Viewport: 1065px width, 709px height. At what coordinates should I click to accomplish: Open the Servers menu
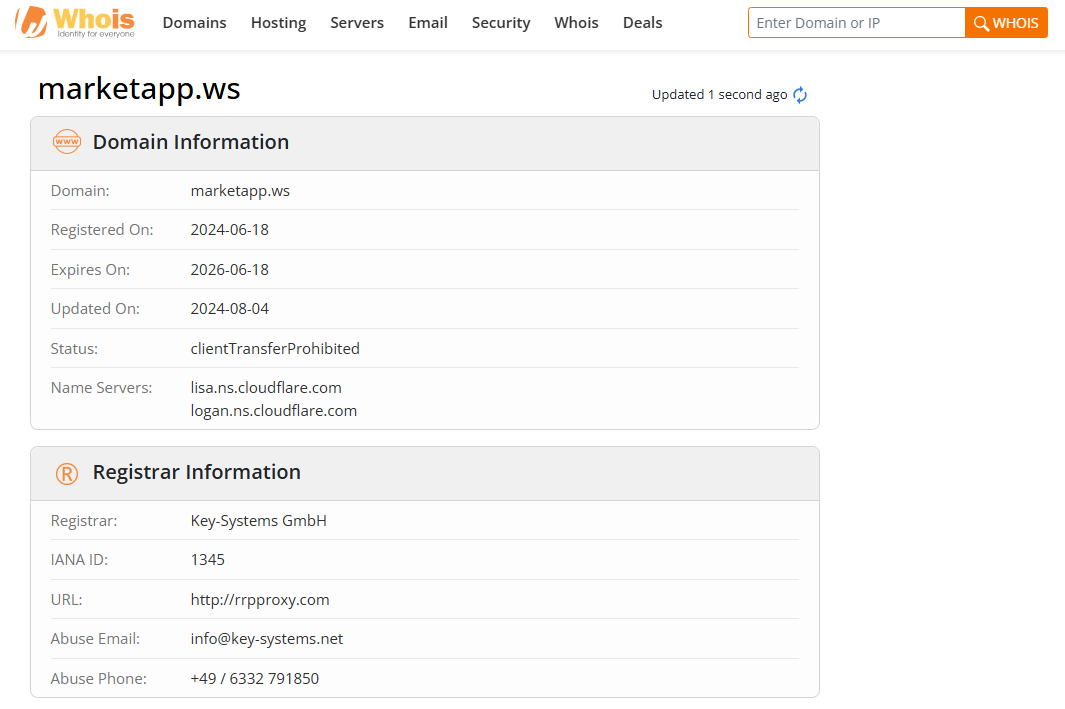click(x=357, y=22)
